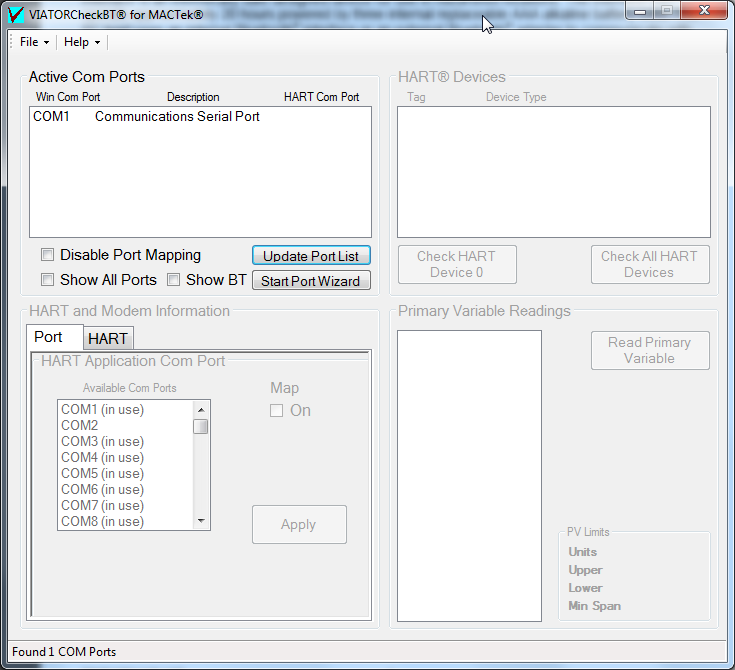Switch to the HART tab
This screenshot has width=735, height=670.
click(108, 338)
